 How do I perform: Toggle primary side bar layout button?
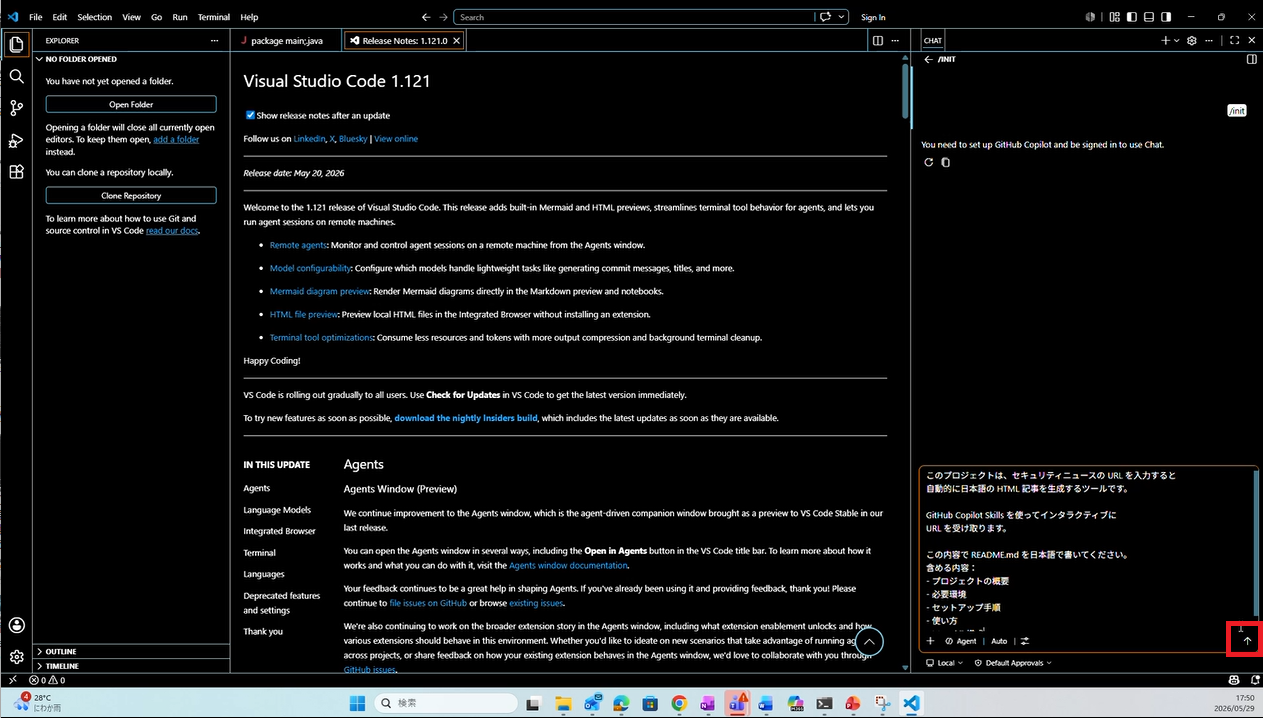(1131, 17)
